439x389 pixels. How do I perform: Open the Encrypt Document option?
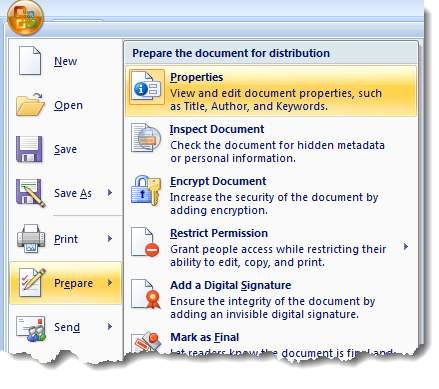tap(271, 195)
